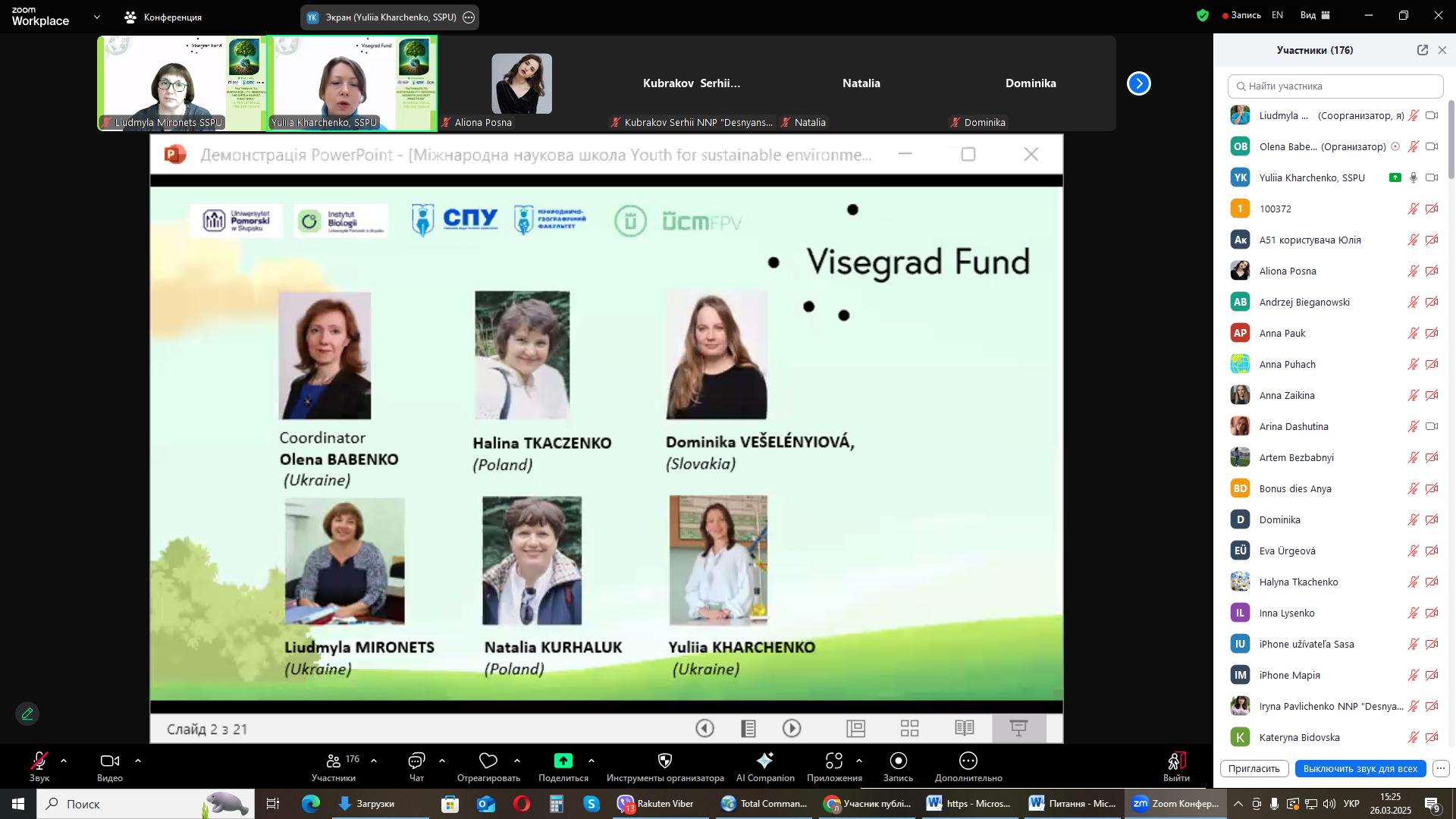Click the participant search field

tap(1335, 86)
